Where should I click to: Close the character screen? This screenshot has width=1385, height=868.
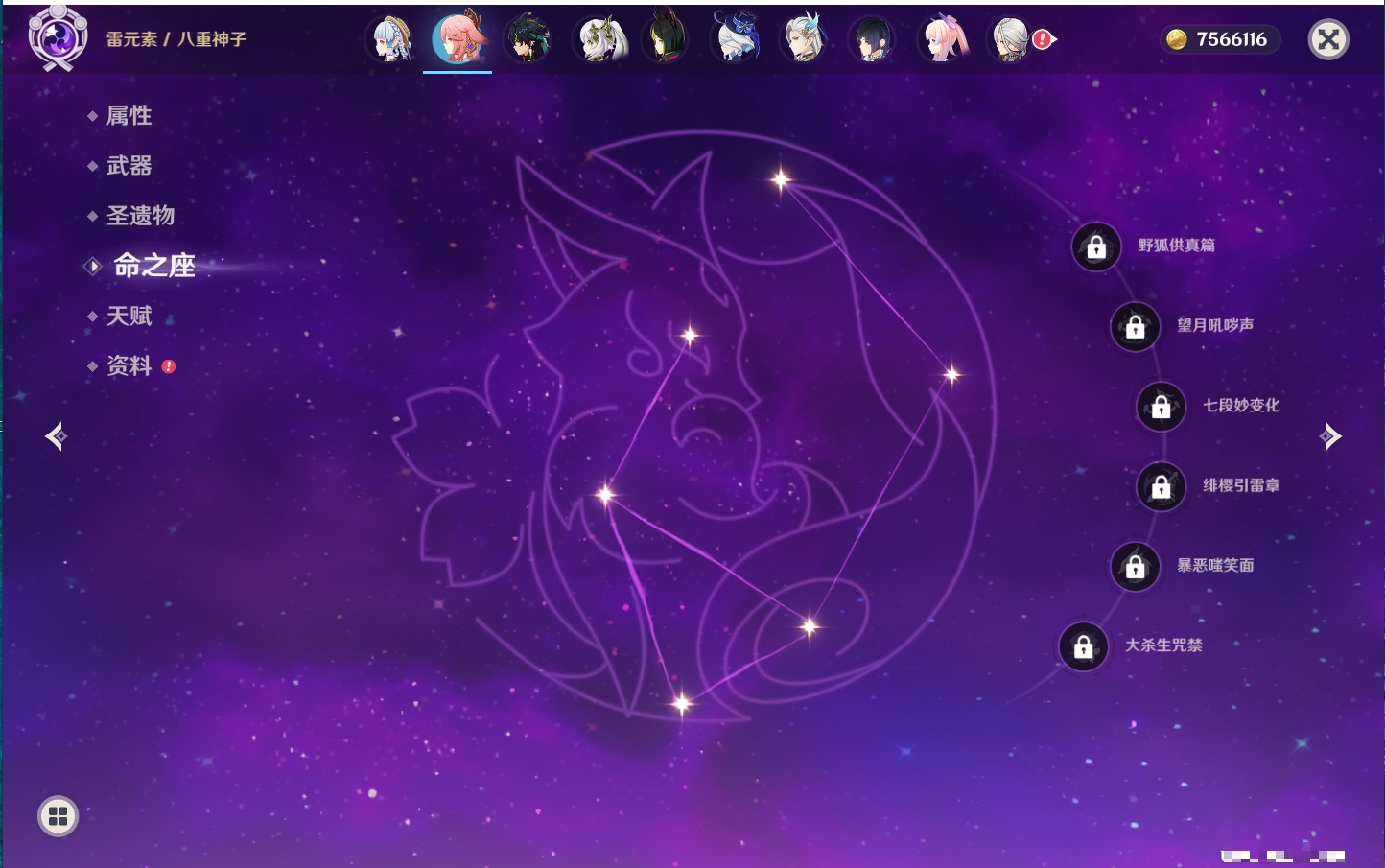pos(1328,39)
